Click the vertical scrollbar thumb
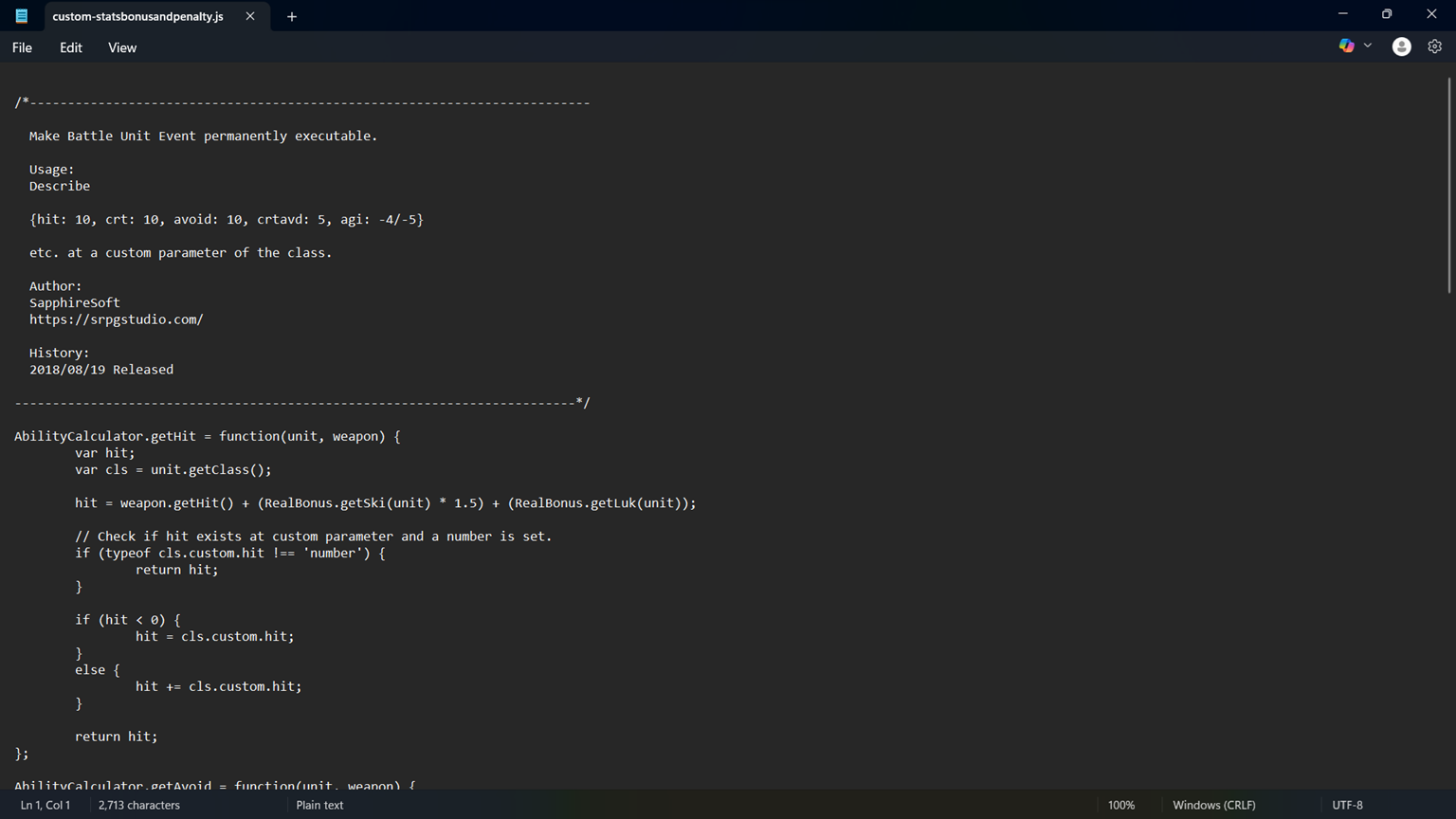Image resolution: width=1456 pixels, height=819 pixels. tap(1449, 185)
